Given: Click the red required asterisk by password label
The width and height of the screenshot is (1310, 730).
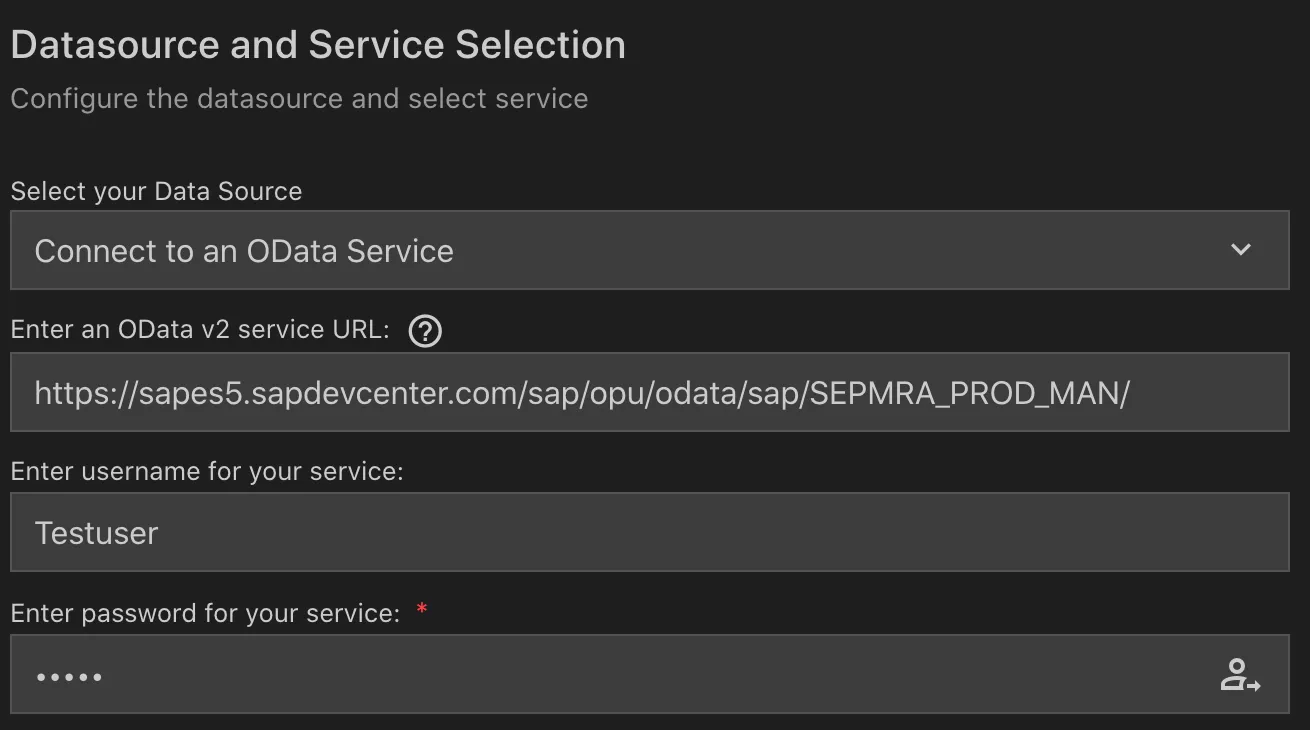Looking at the screenshot, I should pos(422,610).
